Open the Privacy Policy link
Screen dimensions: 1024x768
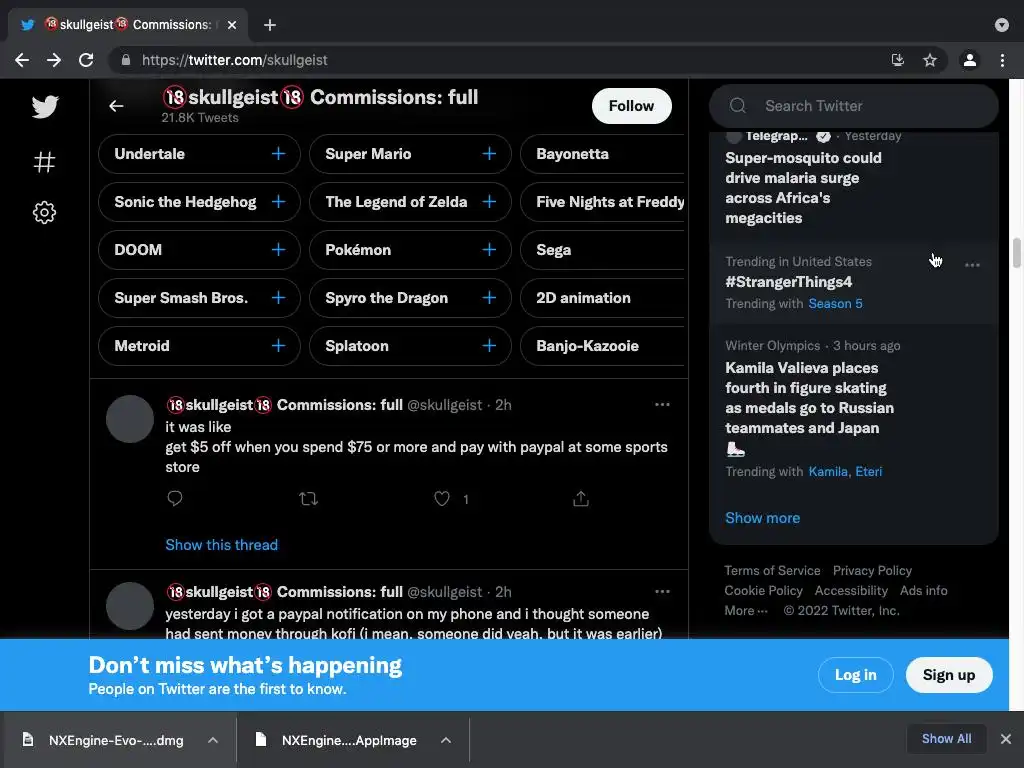pyautogui.click(x=872, y=571)
